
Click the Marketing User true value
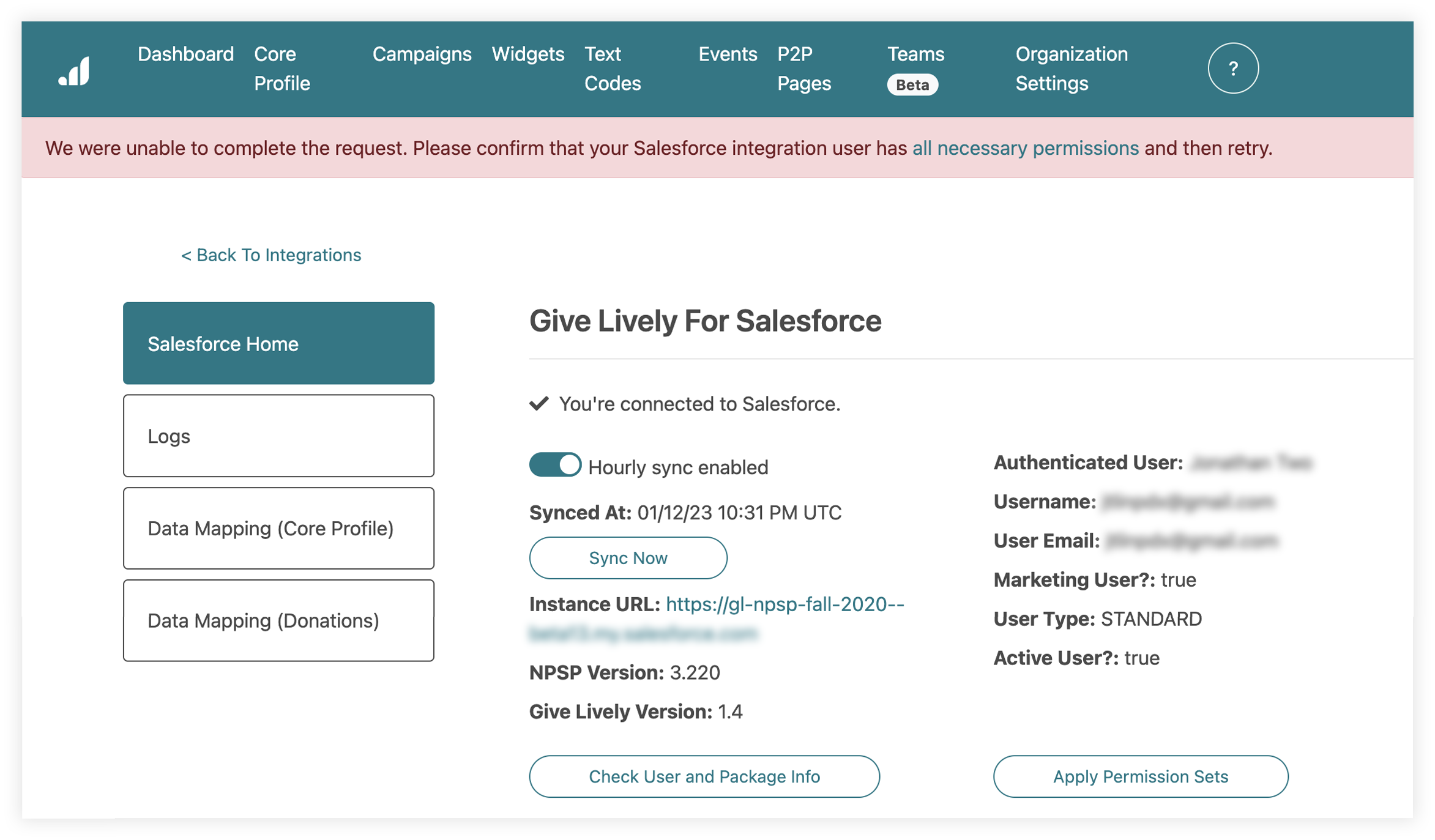(x=1178, y=579)
